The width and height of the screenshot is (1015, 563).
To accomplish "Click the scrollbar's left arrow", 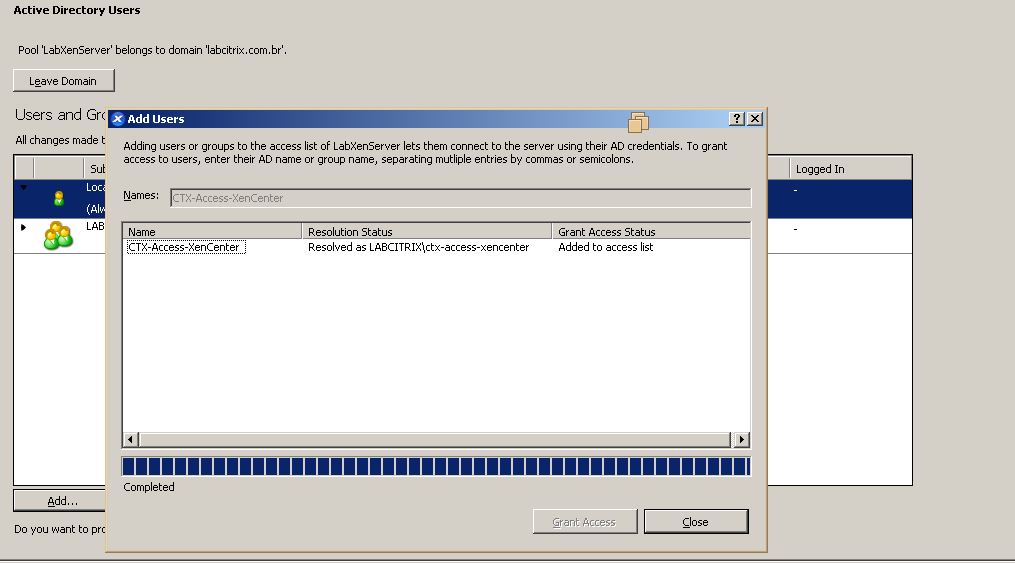I will pyautogui.click(x=131, y=440).
